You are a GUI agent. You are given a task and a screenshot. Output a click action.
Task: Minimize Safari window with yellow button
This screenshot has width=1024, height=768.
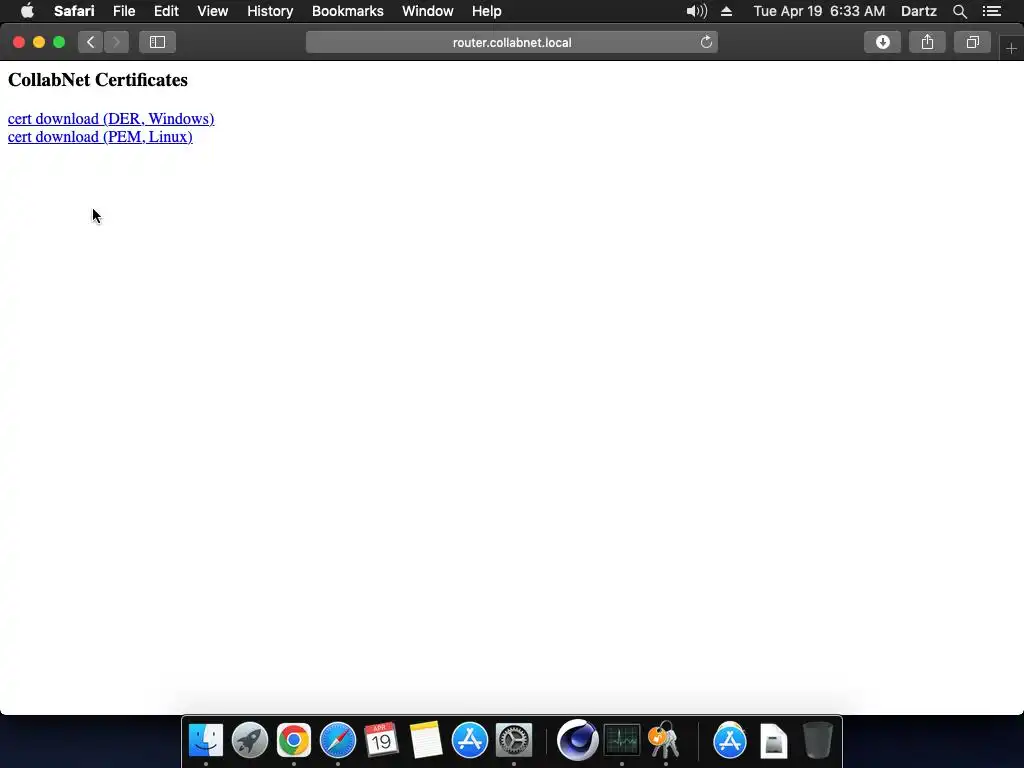tap(39, 42)
